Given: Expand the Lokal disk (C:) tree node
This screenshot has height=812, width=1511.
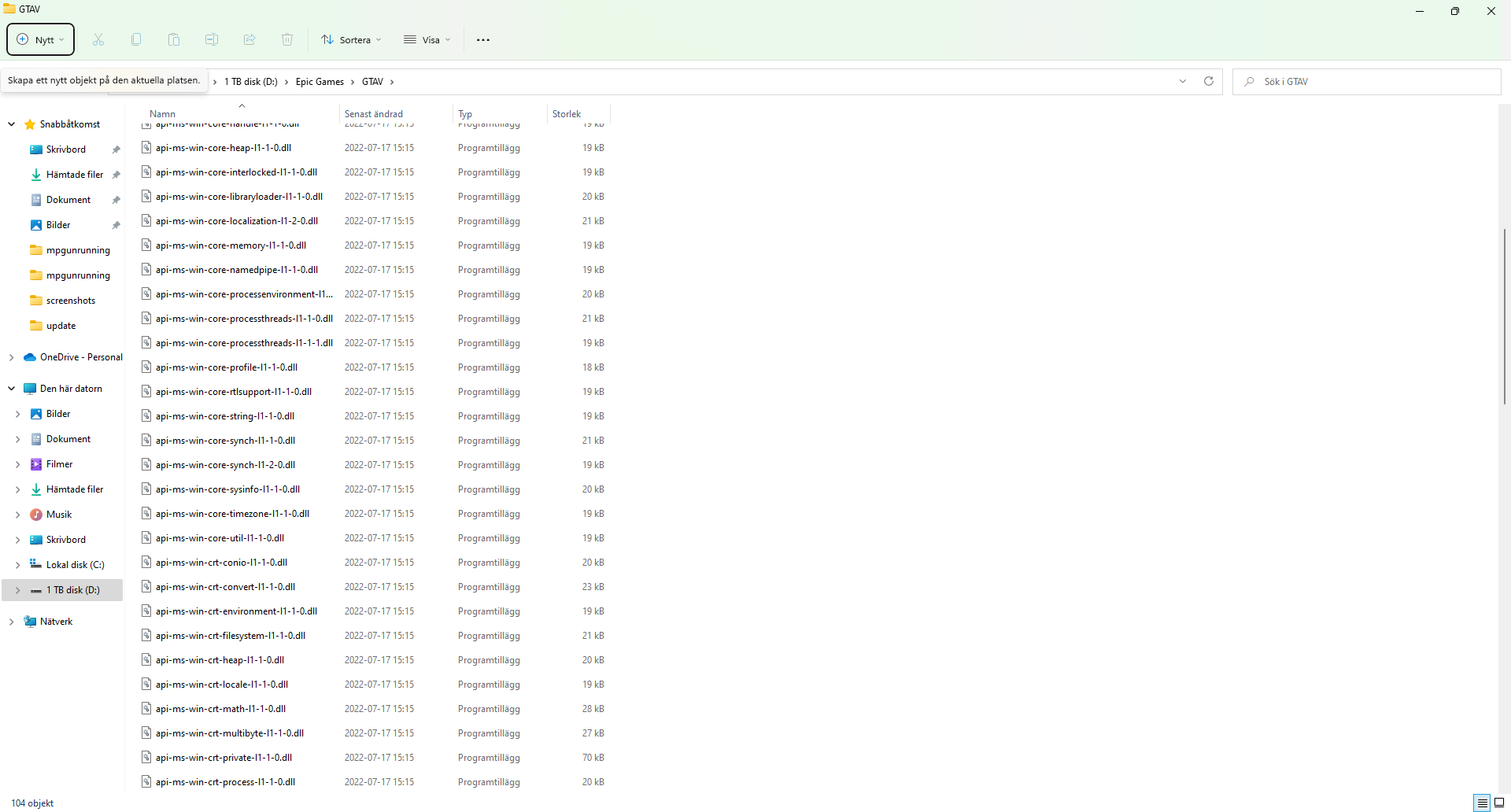Looking at the screenshot, I should (x=17, y=564).
